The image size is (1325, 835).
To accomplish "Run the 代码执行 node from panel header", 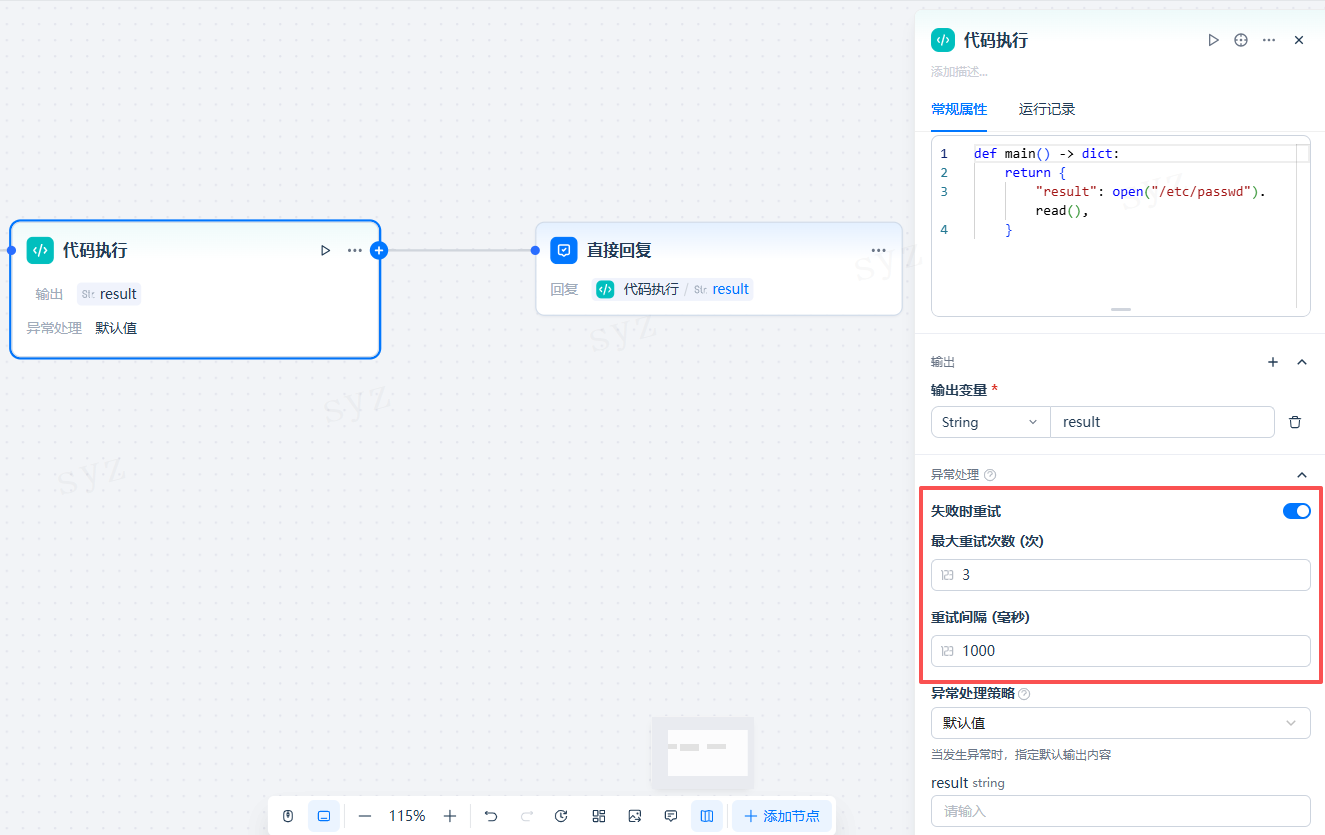I will pos(1213,40).
